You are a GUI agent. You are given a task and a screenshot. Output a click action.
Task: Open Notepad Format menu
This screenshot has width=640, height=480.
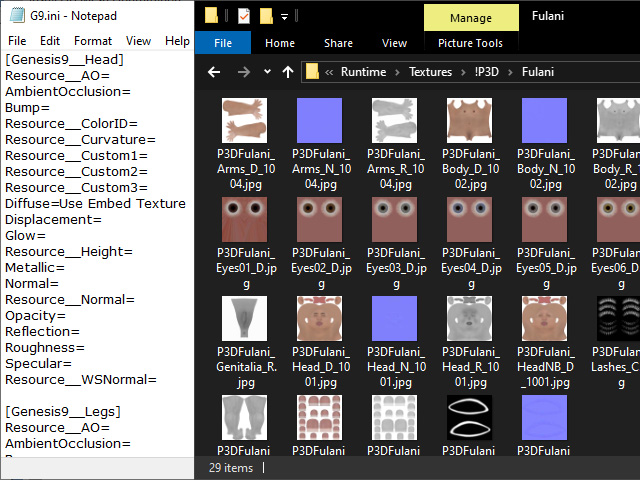(x=93, y=41)
